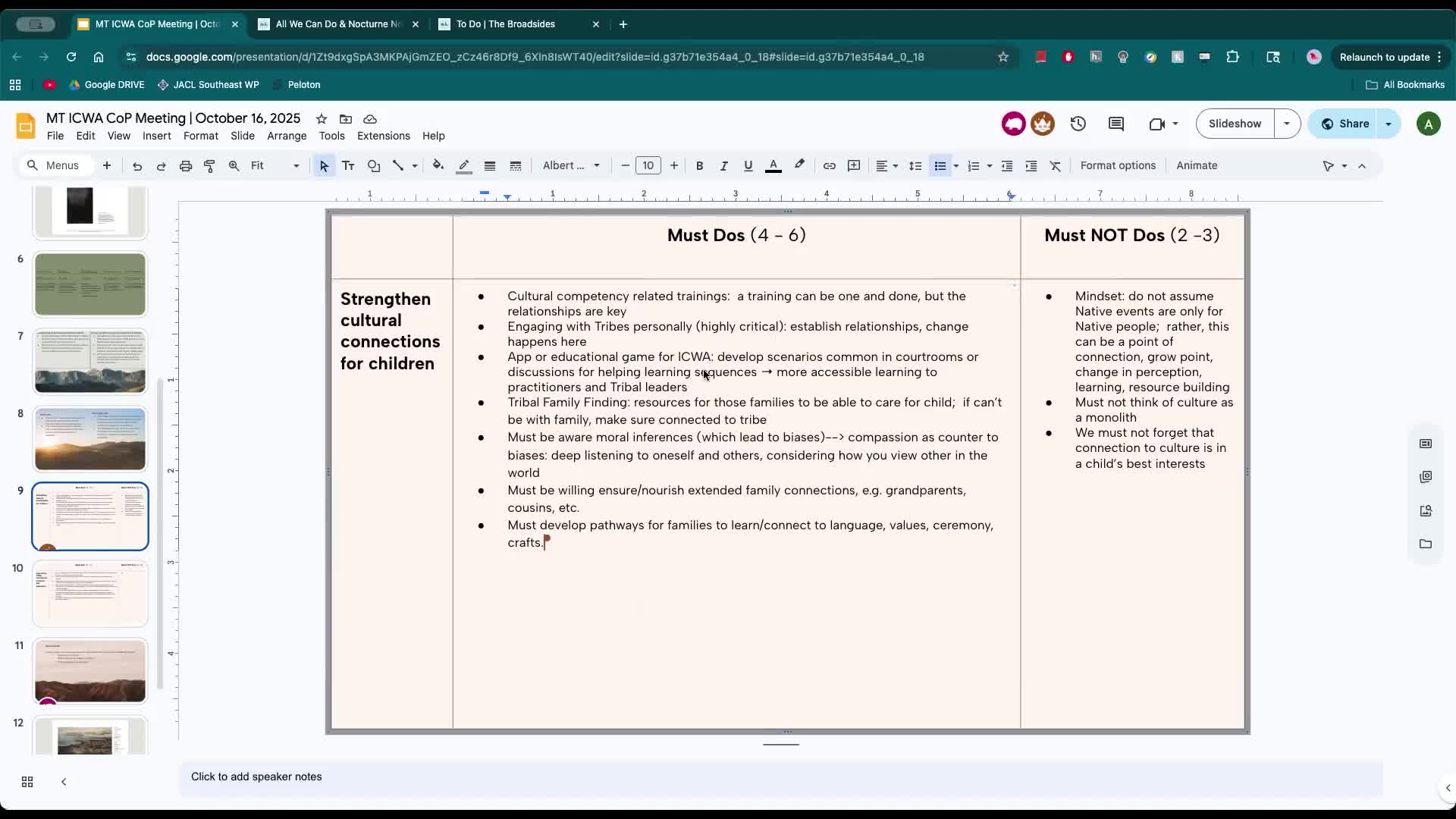1456x819 pixels.
Task: Expand the Slideshow options arrow
Action: click(1286, 124)
